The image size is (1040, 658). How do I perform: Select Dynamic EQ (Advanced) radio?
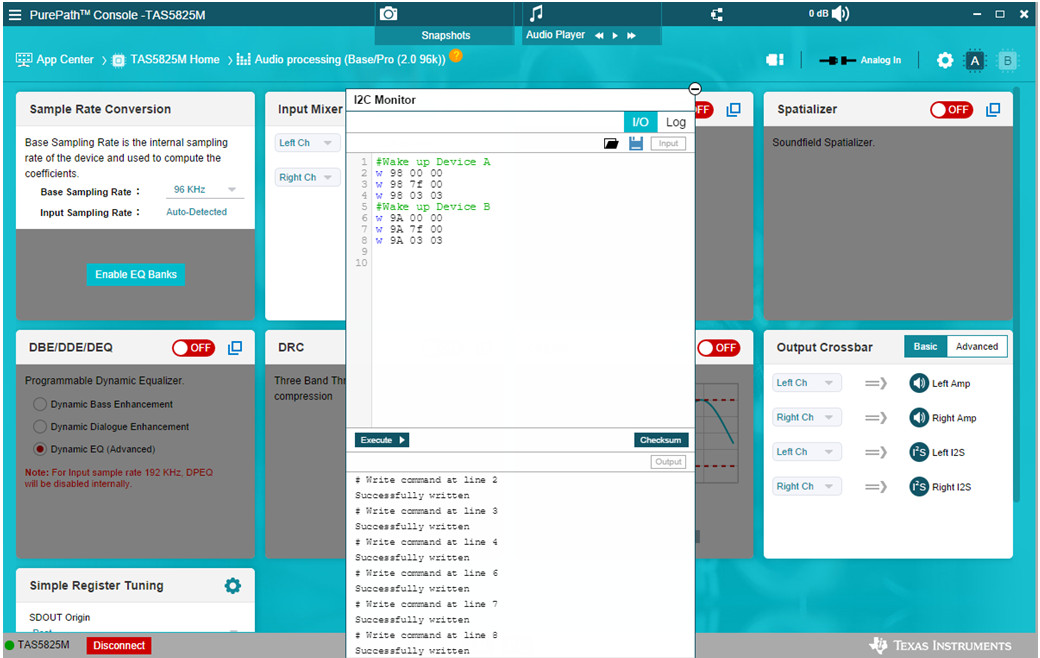(40, 449)
